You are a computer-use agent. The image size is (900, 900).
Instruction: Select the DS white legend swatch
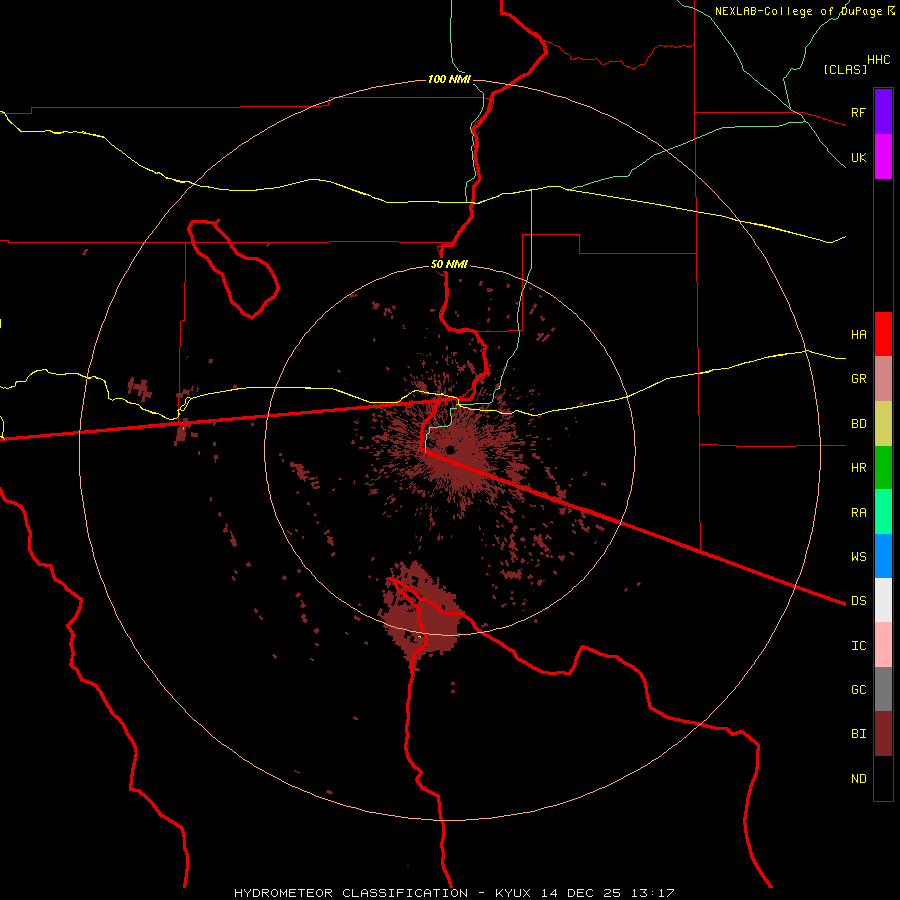click(x=883, y=600)
